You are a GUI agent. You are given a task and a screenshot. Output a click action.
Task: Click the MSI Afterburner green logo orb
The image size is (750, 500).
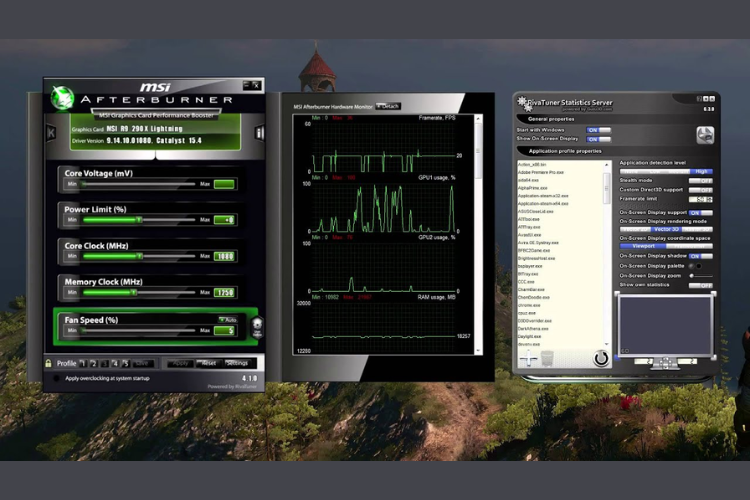[x=63, y=98]
